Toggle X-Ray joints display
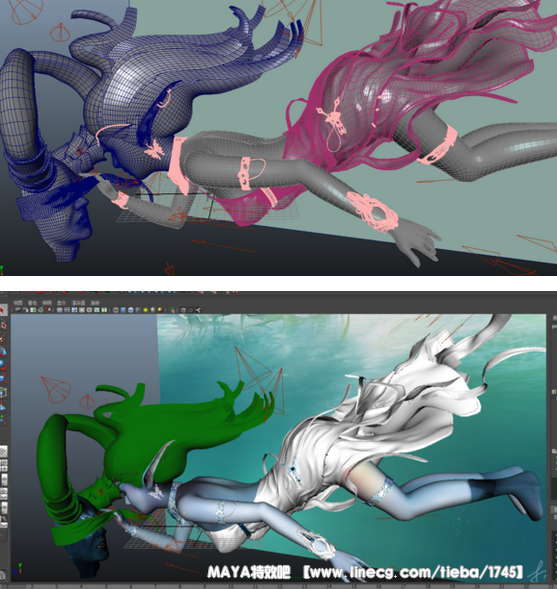 coord(198,310)
